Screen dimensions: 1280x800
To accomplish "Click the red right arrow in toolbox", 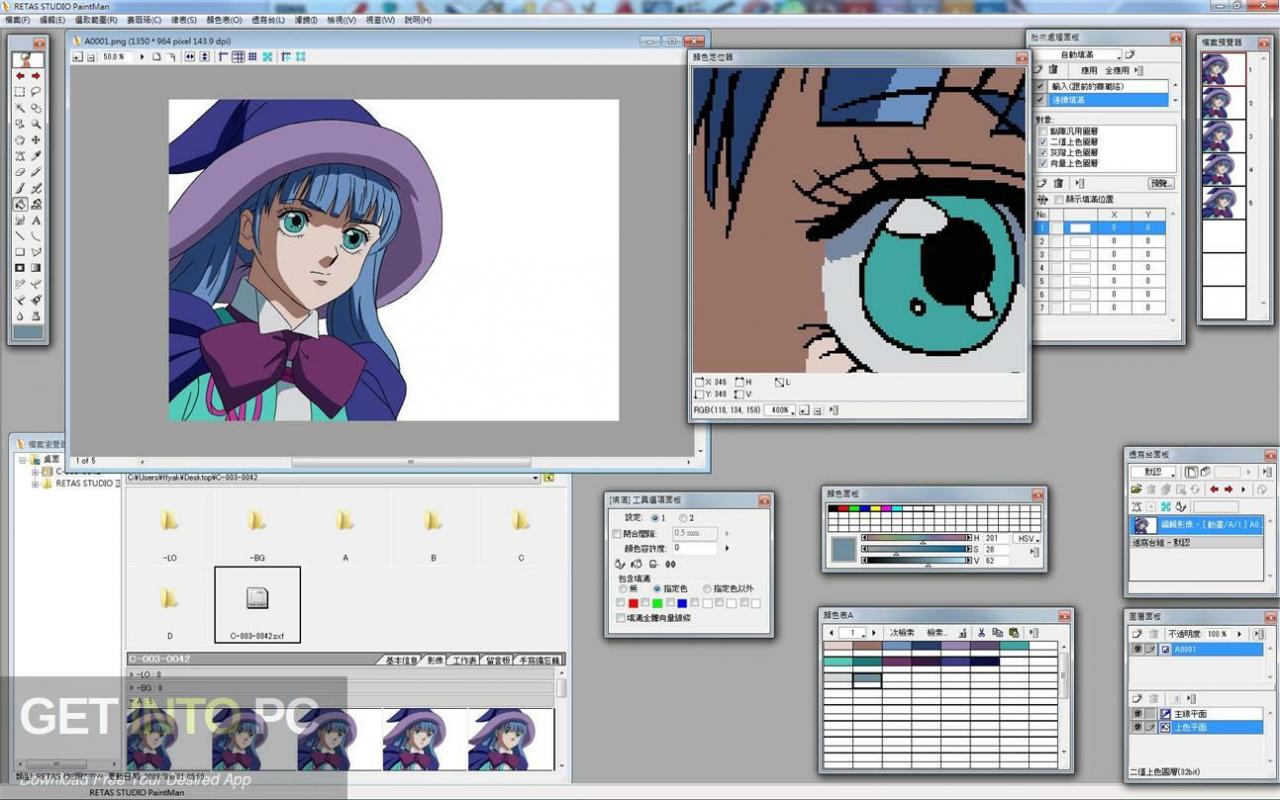I will pyautogui.click(x=36, y=76).
